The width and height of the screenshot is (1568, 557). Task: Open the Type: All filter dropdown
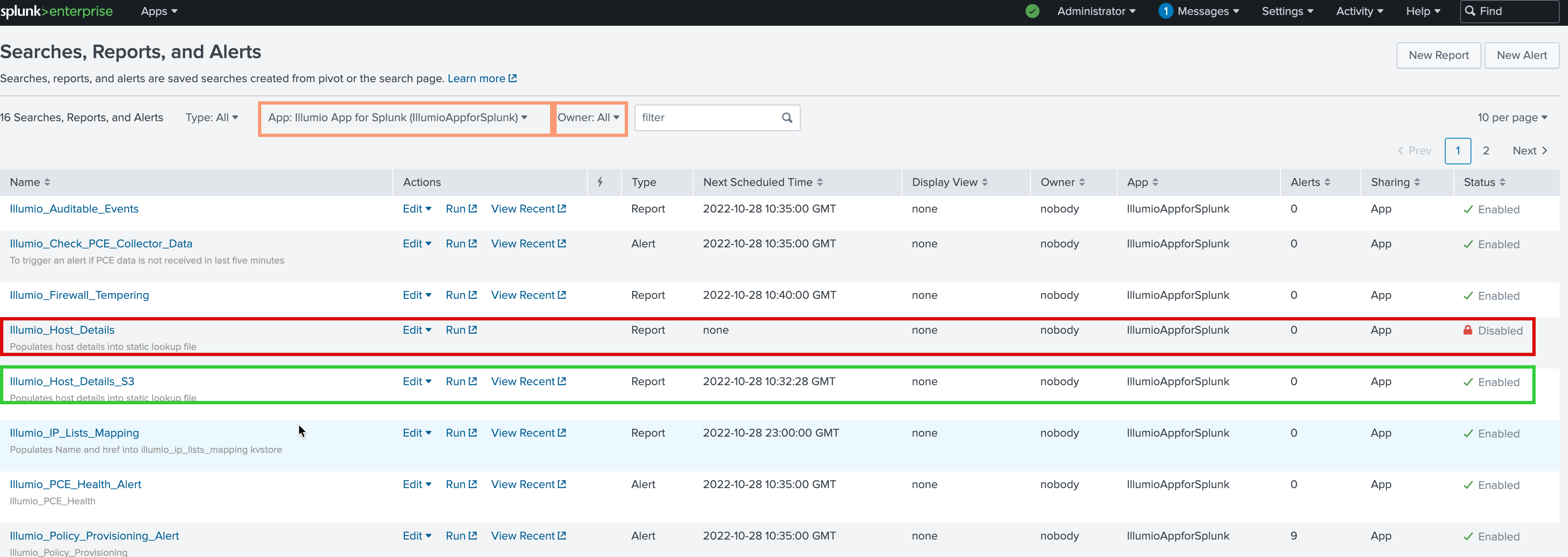coord(212,117)
